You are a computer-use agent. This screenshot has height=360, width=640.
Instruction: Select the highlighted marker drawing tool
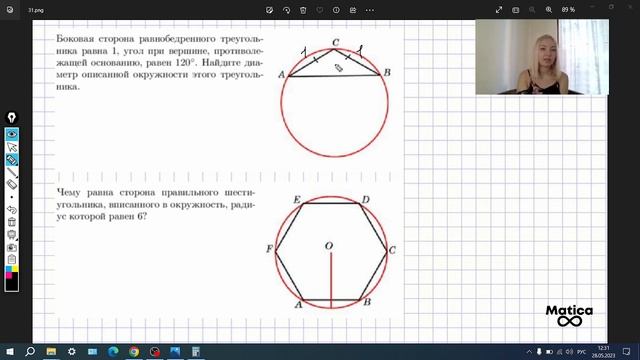point(12,160)
